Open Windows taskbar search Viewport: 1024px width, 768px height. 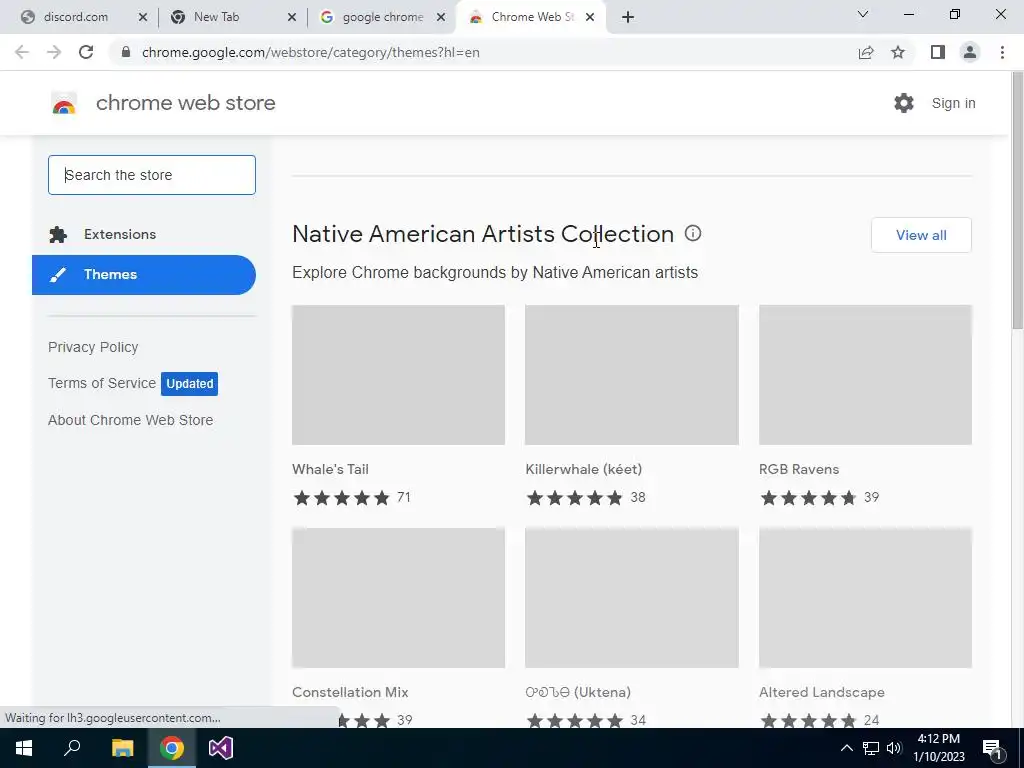pos(72,748)
